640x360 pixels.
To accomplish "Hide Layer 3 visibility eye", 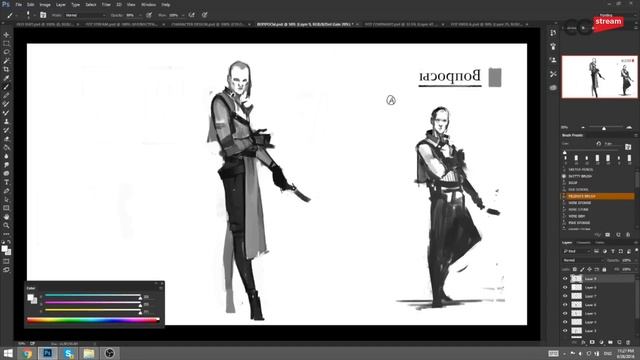I will (565, 331).
